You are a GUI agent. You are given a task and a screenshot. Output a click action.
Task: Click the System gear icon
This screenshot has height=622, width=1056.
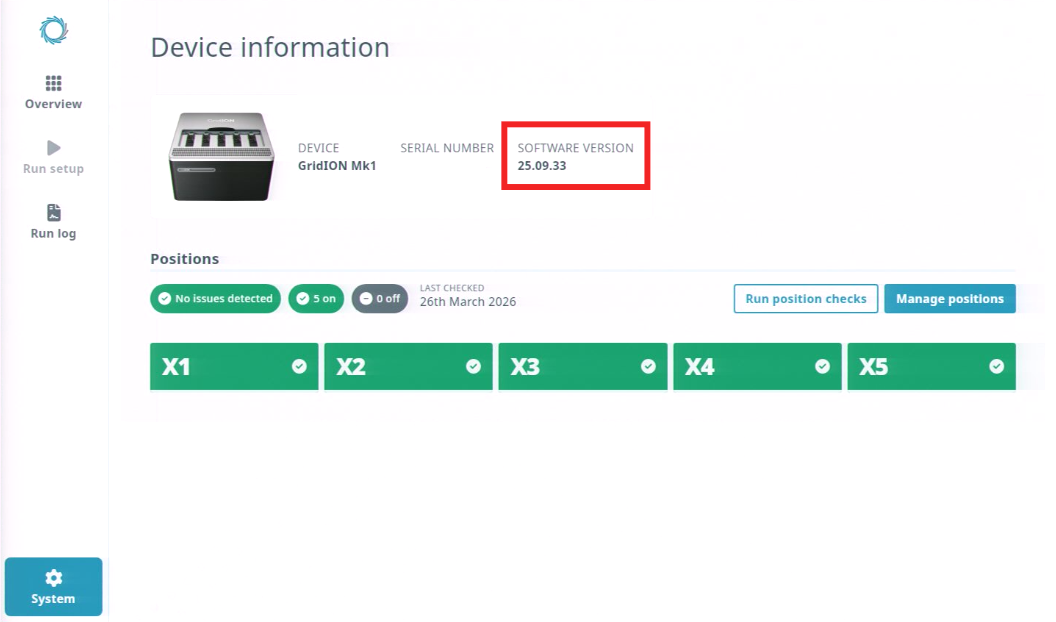(x=54, y=578)
